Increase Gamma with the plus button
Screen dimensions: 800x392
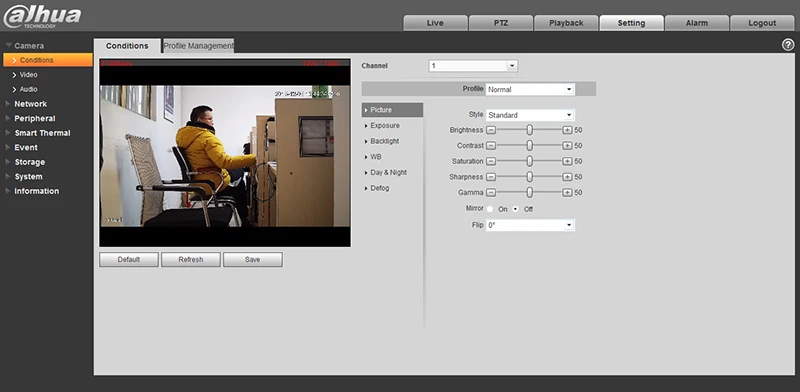coord(567,192)
